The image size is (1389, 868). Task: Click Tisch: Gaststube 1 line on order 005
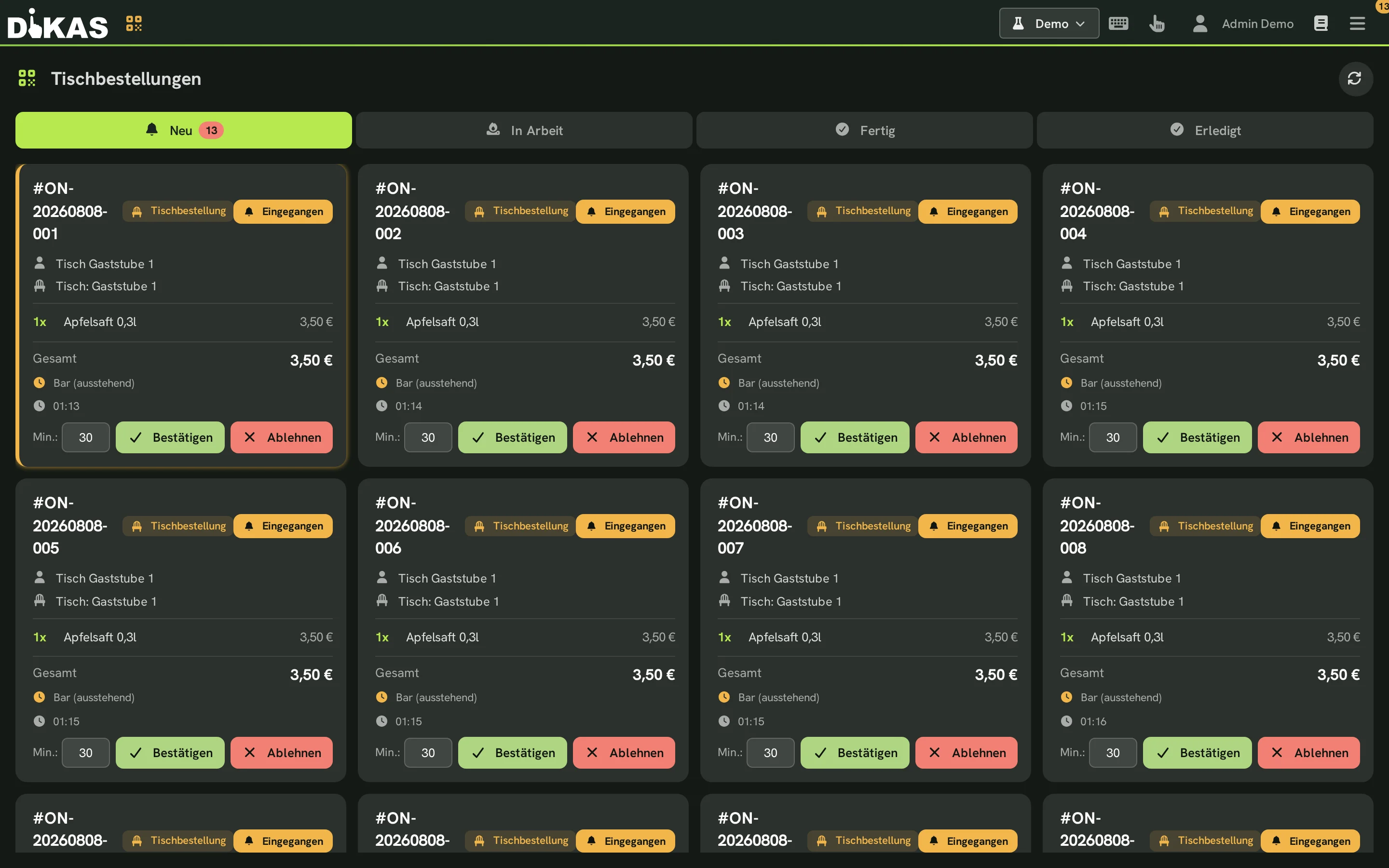[106, 601]
